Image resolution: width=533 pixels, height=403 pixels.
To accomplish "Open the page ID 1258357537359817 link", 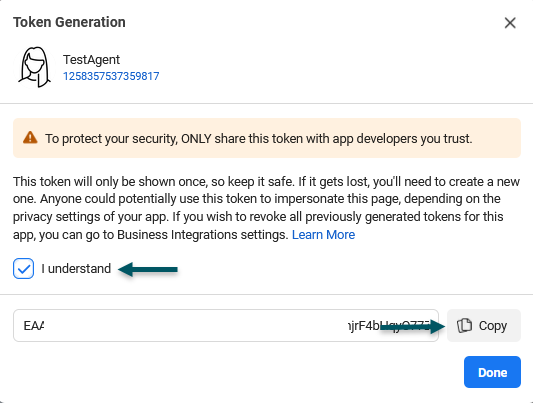I will [111, 76].
